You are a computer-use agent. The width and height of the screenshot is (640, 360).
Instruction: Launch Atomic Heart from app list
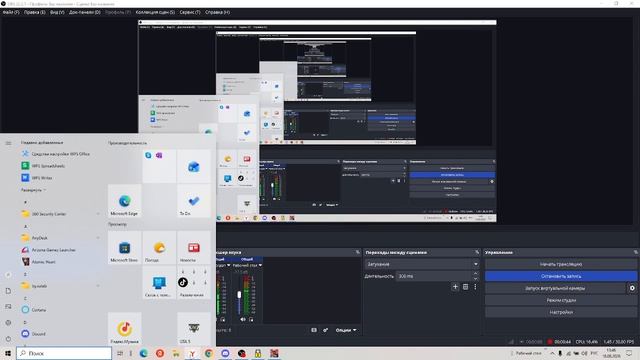38,262
